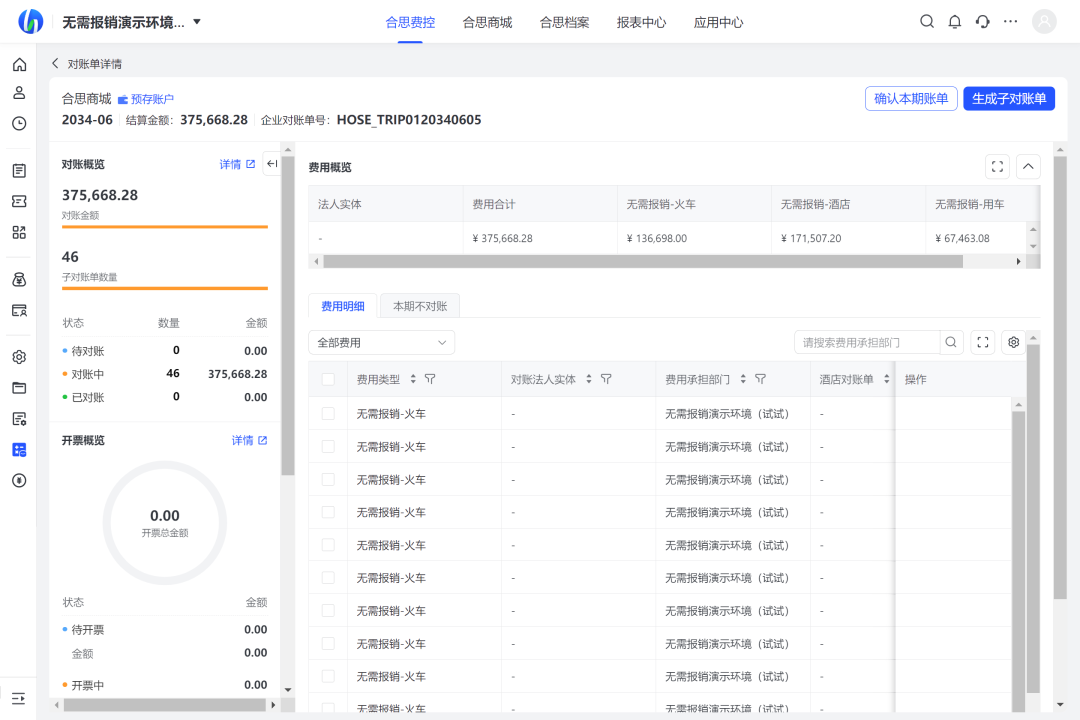Open 详情 link in 对账概览

pos(237,164)
